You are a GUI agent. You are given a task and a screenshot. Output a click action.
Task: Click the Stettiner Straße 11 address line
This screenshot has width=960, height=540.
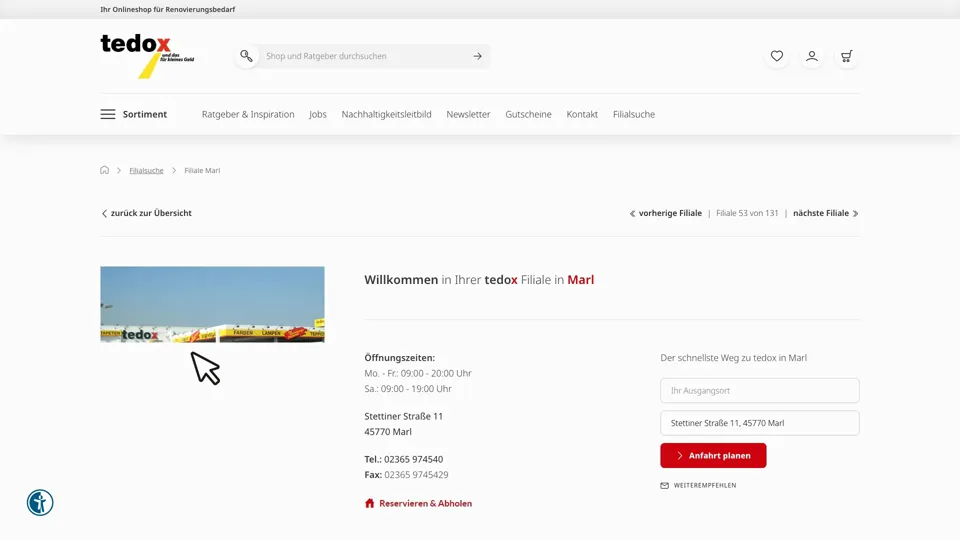click(403, 416)
